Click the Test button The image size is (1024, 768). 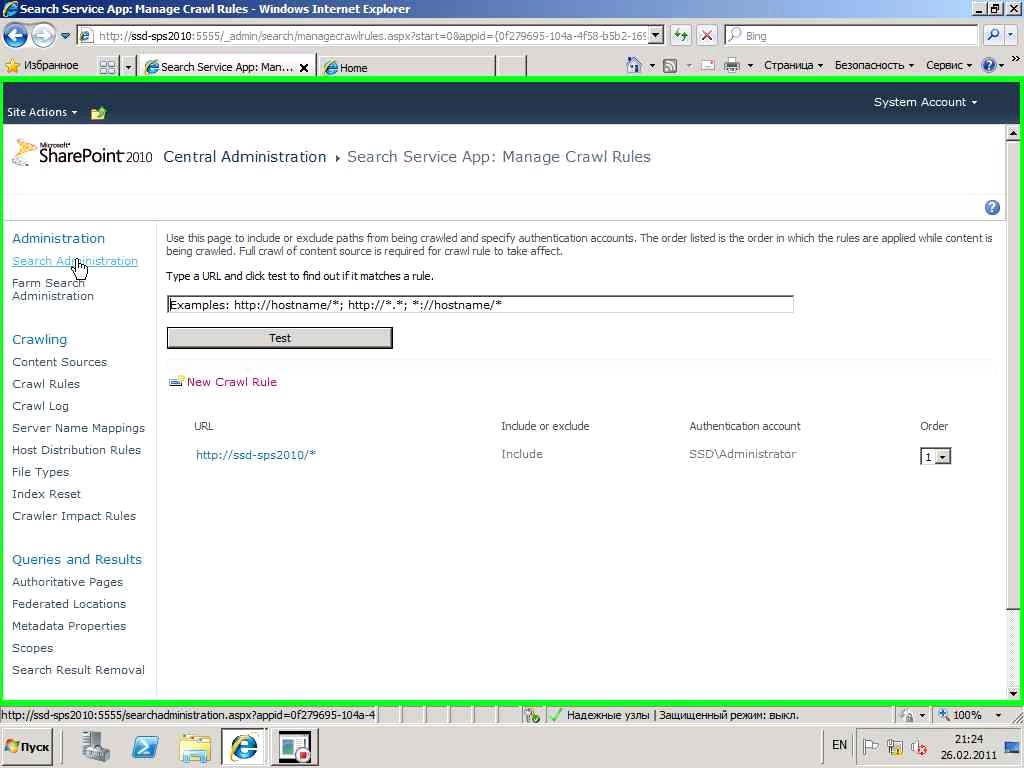pyautogui.click(x=280, y=338)
